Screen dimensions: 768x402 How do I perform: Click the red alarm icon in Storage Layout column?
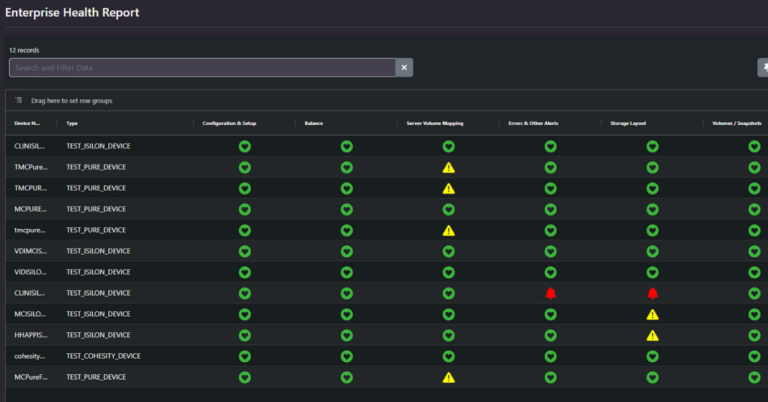[x=652, y=293]
